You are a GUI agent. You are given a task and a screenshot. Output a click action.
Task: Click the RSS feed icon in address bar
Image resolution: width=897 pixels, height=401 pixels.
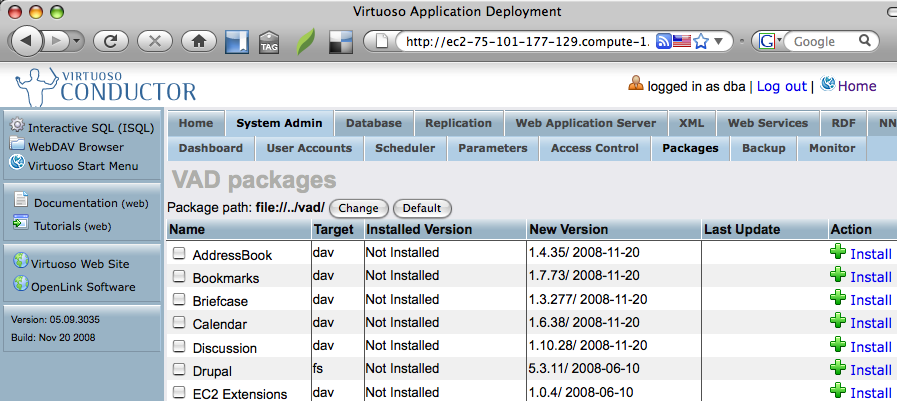point(663,42)
